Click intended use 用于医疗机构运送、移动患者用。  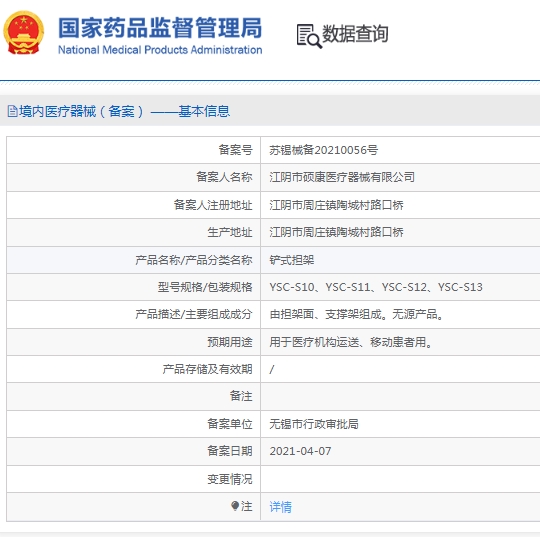click(351, 342)
